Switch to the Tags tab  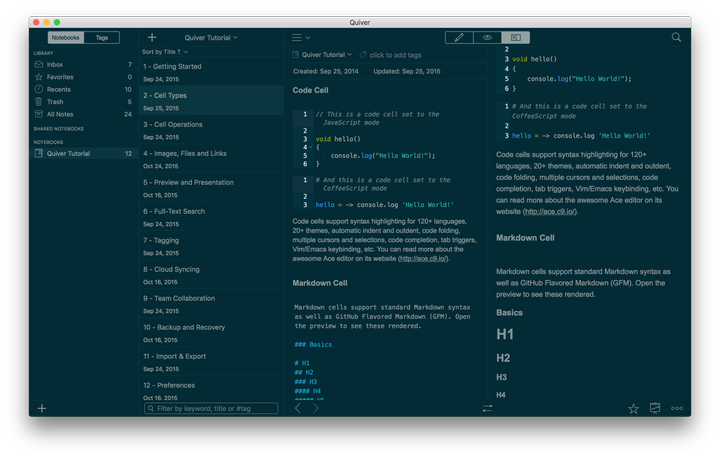[x=102, y=37]
